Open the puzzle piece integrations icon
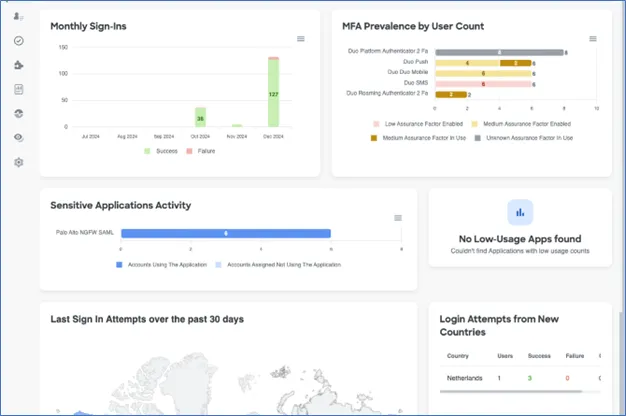 tap(18, 65)
